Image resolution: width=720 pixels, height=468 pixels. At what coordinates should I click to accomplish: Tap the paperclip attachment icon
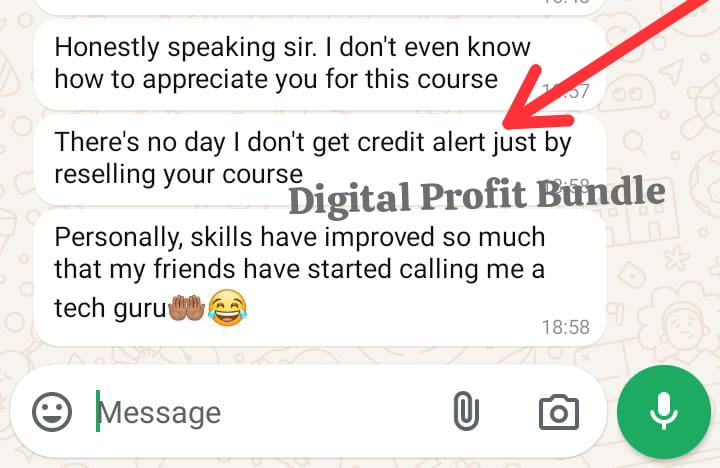click(466, 411)
